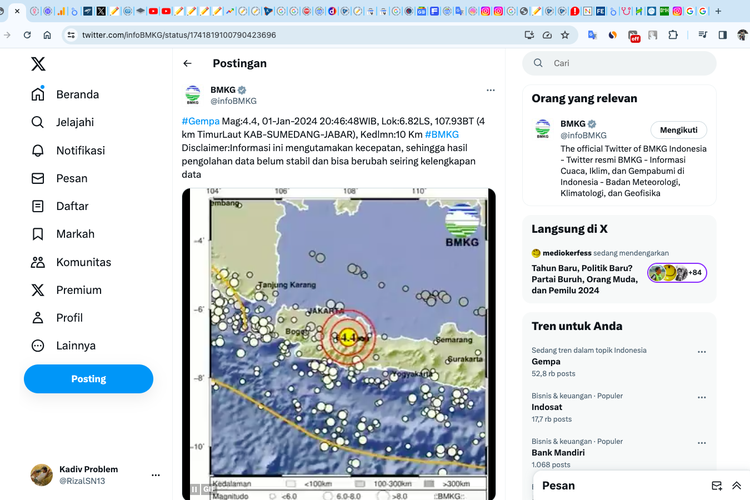This screenshot has width=750, height=500.
Task: Open the extensions puzzle icon
Action: pos(673,35)
